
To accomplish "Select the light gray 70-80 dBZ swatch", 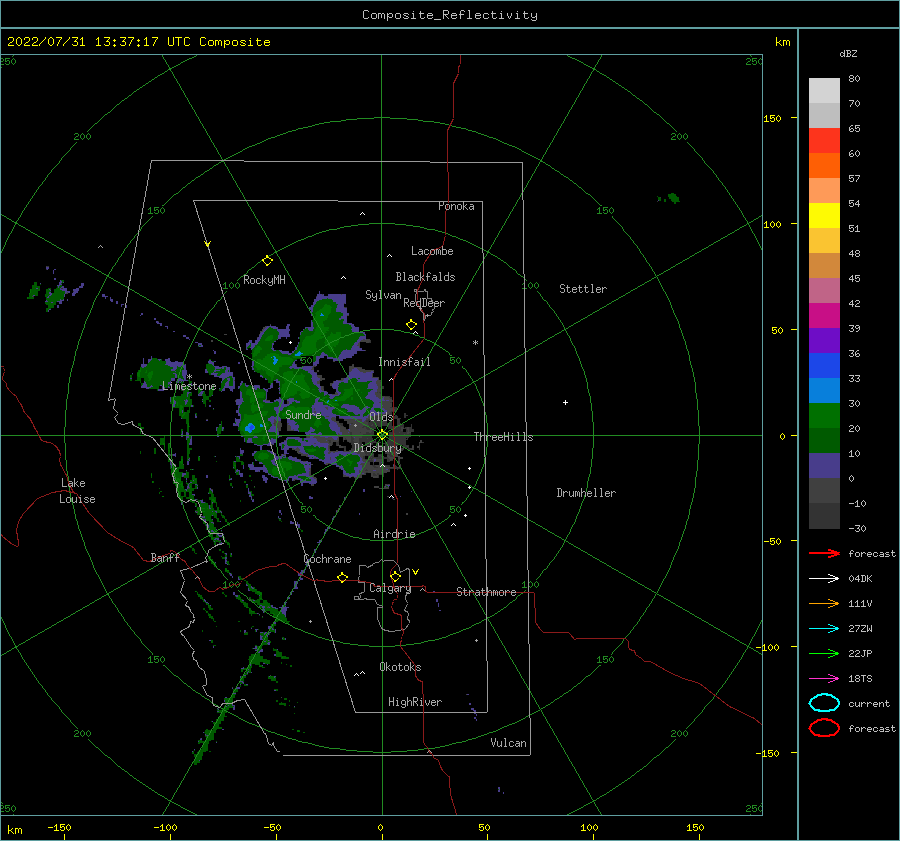I will click(x=824, y=91).
